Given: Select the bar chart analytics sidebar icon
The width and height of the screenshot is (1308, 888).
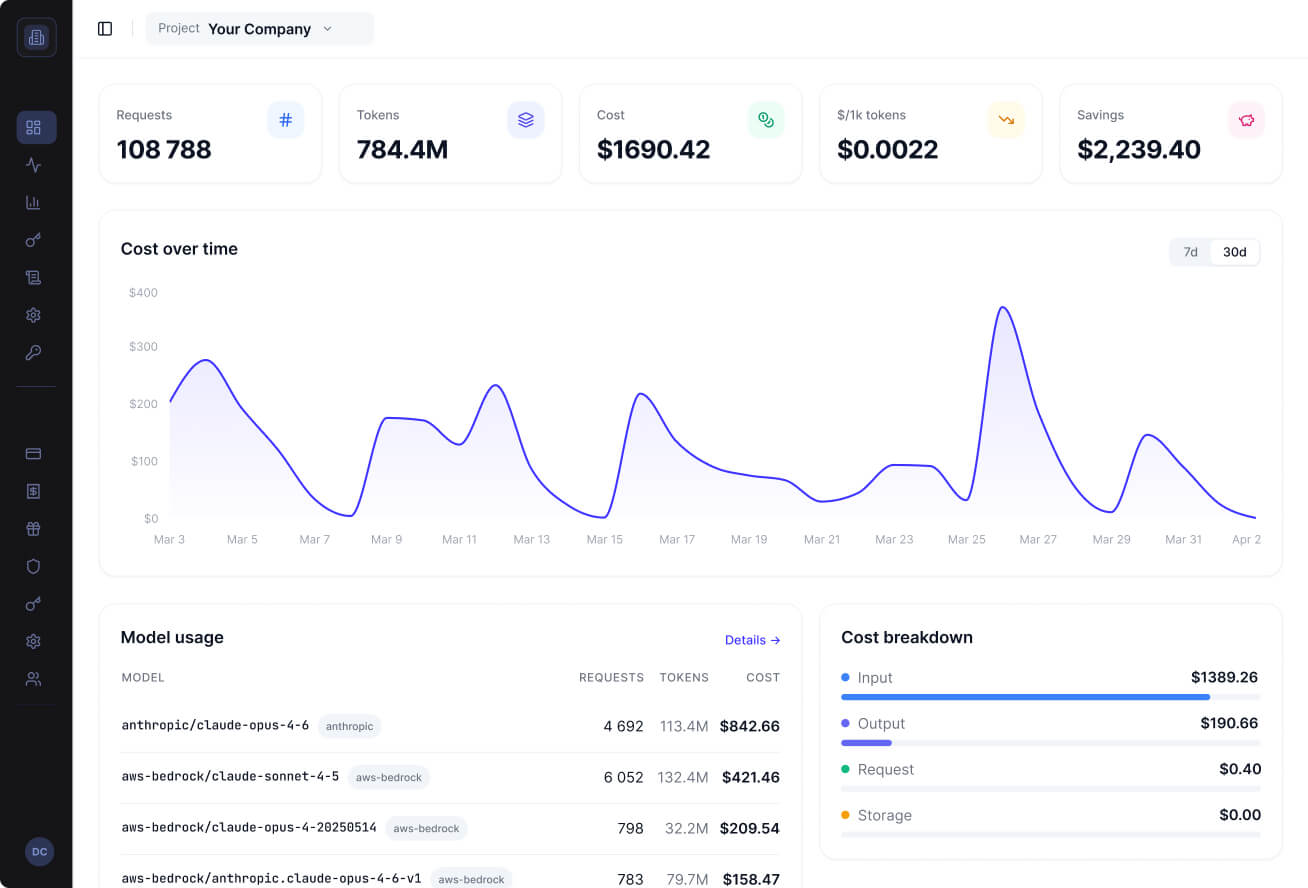Looking at the screenshot, I should tap(33, 202).
